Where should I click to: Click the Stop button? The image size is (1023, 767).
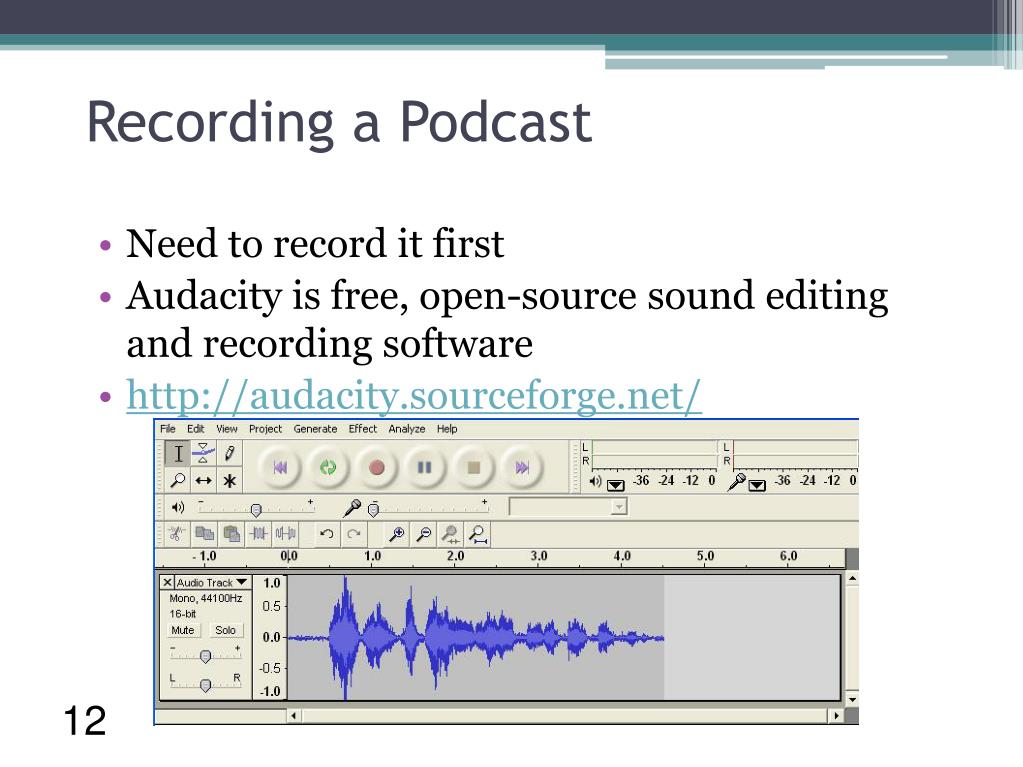coord(474,468)
